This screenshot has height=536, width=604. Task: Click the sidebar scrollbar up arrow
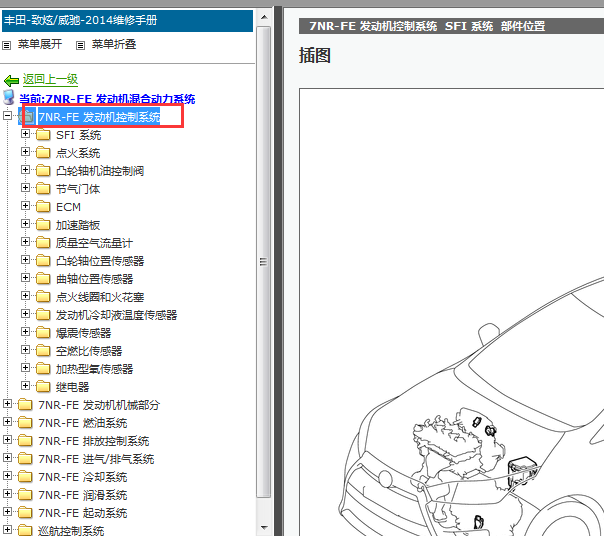[x=264, y=17]
